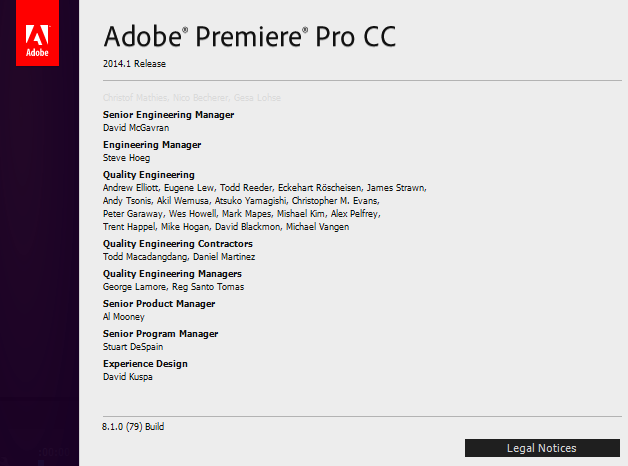Select the name Al Mooney
Screen dimensions: 628x466
(x=124, y=316)
